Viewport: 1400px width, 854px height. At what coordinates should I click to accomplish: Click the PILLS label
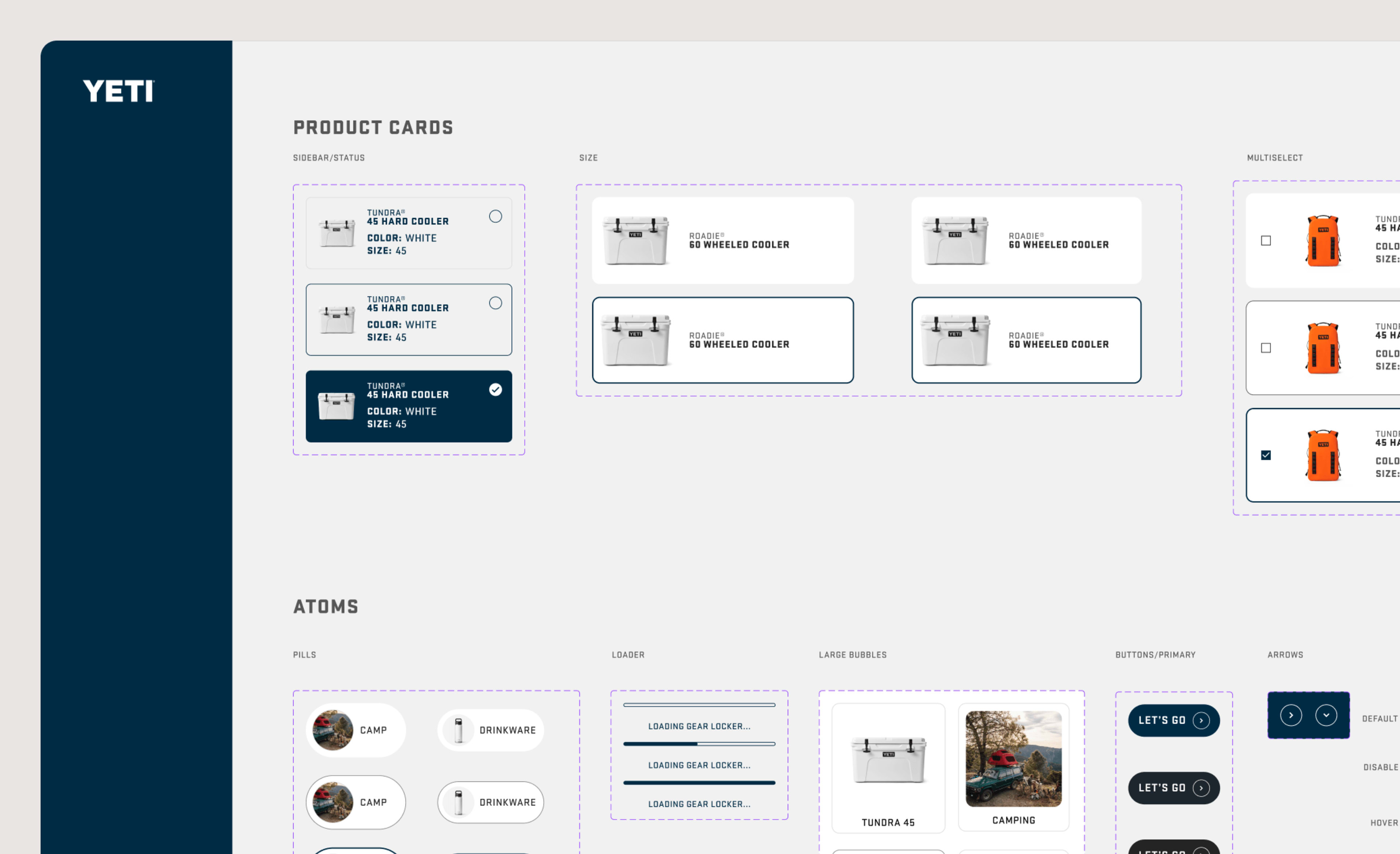click(x=304, y=655)
